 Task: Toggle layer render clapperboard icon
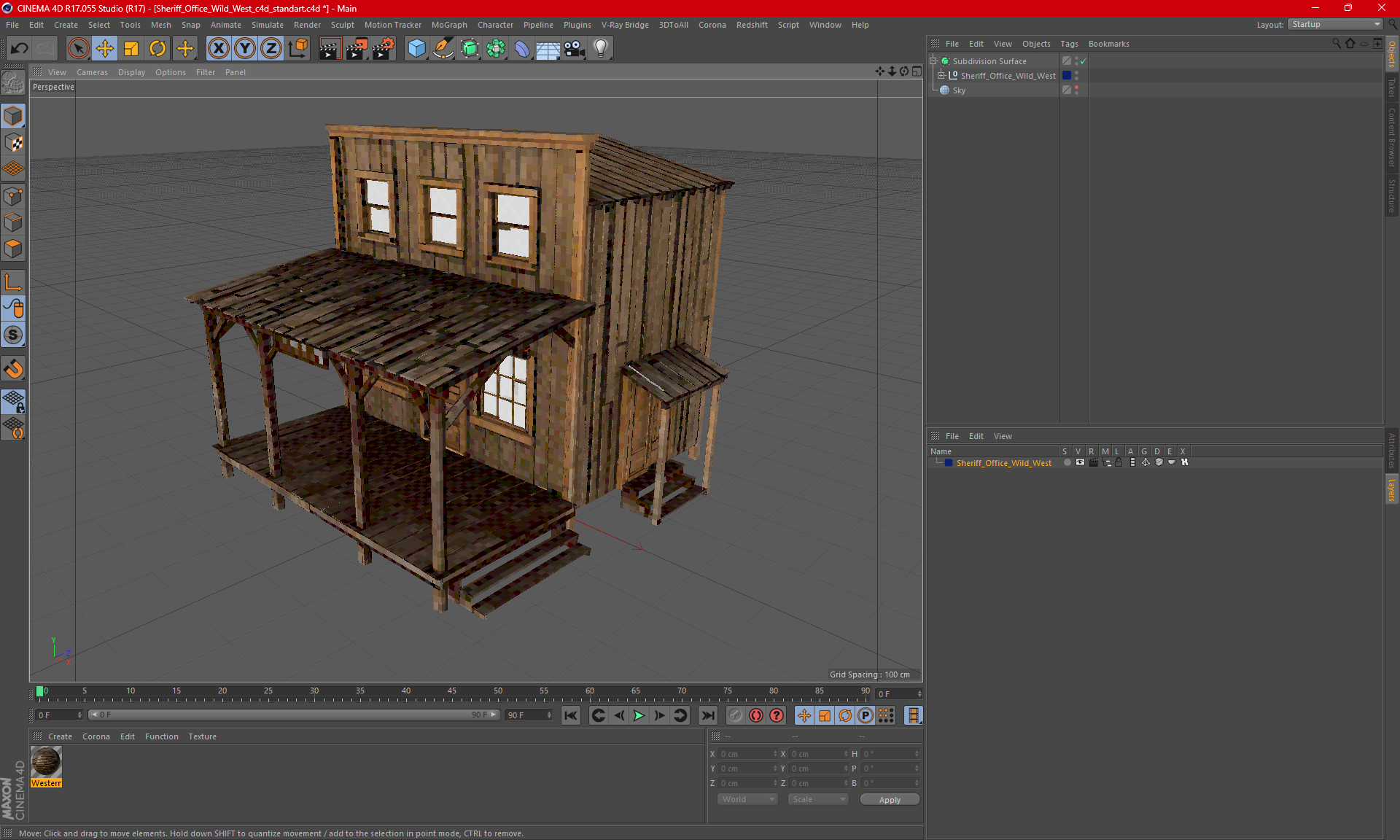(1093, 462)
